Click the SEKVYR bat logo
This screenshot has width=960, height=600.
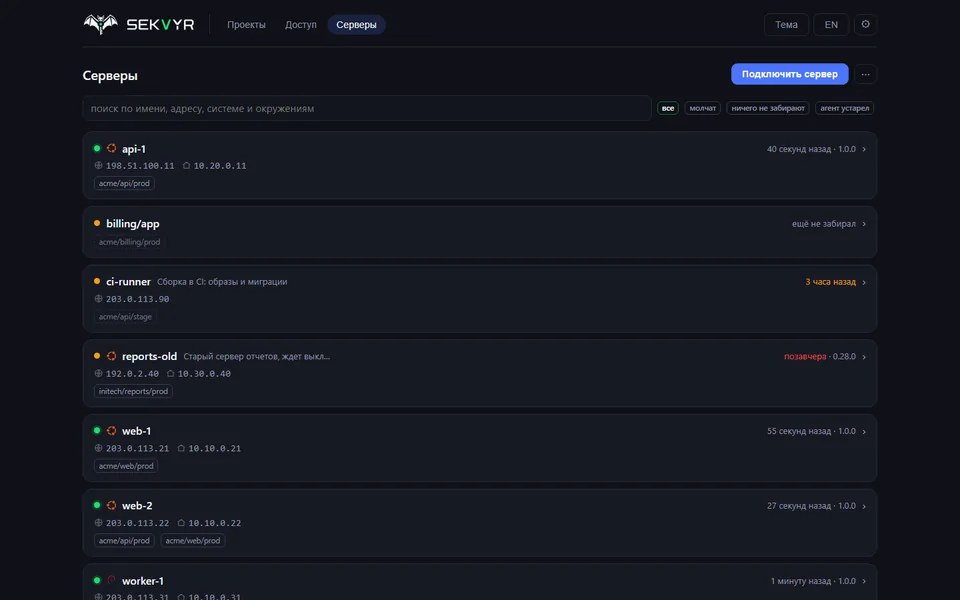100,24
